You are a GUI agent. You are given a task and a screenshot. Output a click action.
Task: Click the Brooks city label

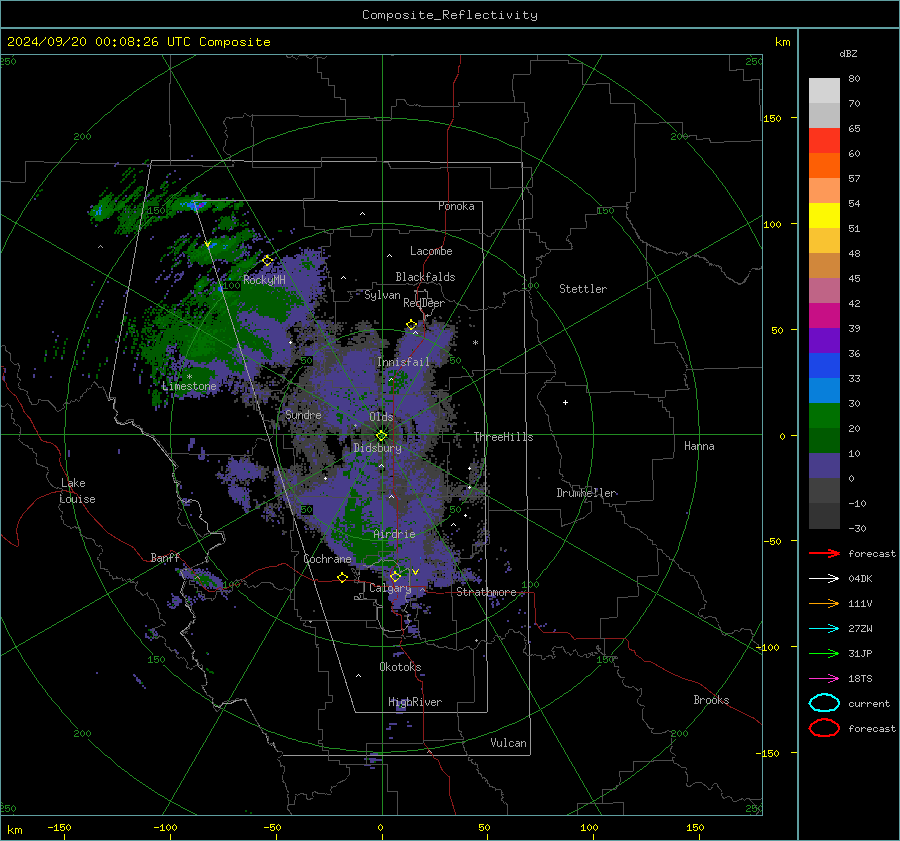(711, 700)
